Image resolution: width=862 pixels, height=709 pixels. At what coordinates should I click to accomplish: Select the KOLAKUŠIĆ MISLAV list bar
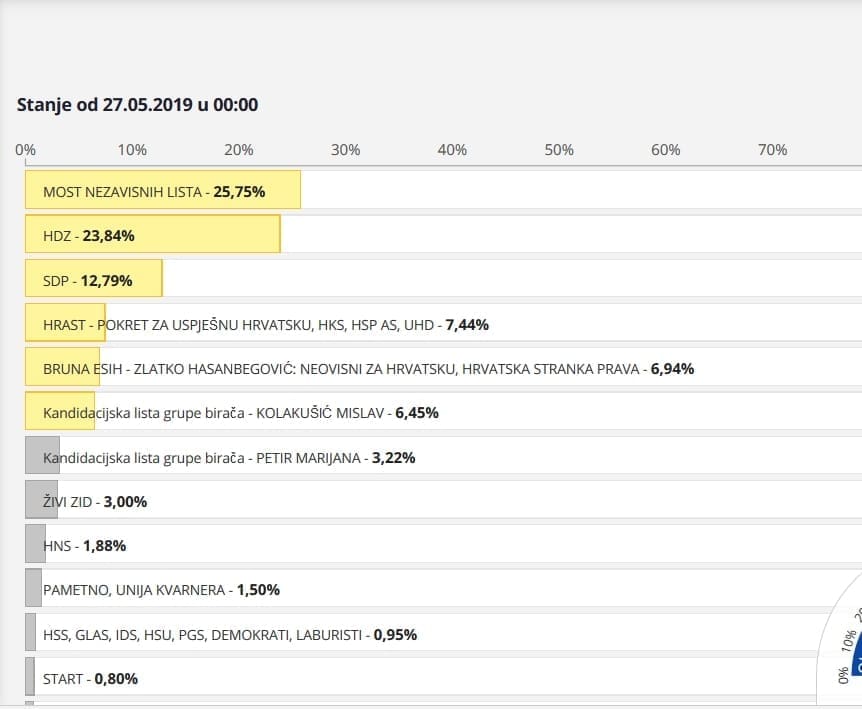[x=60, y=412]
